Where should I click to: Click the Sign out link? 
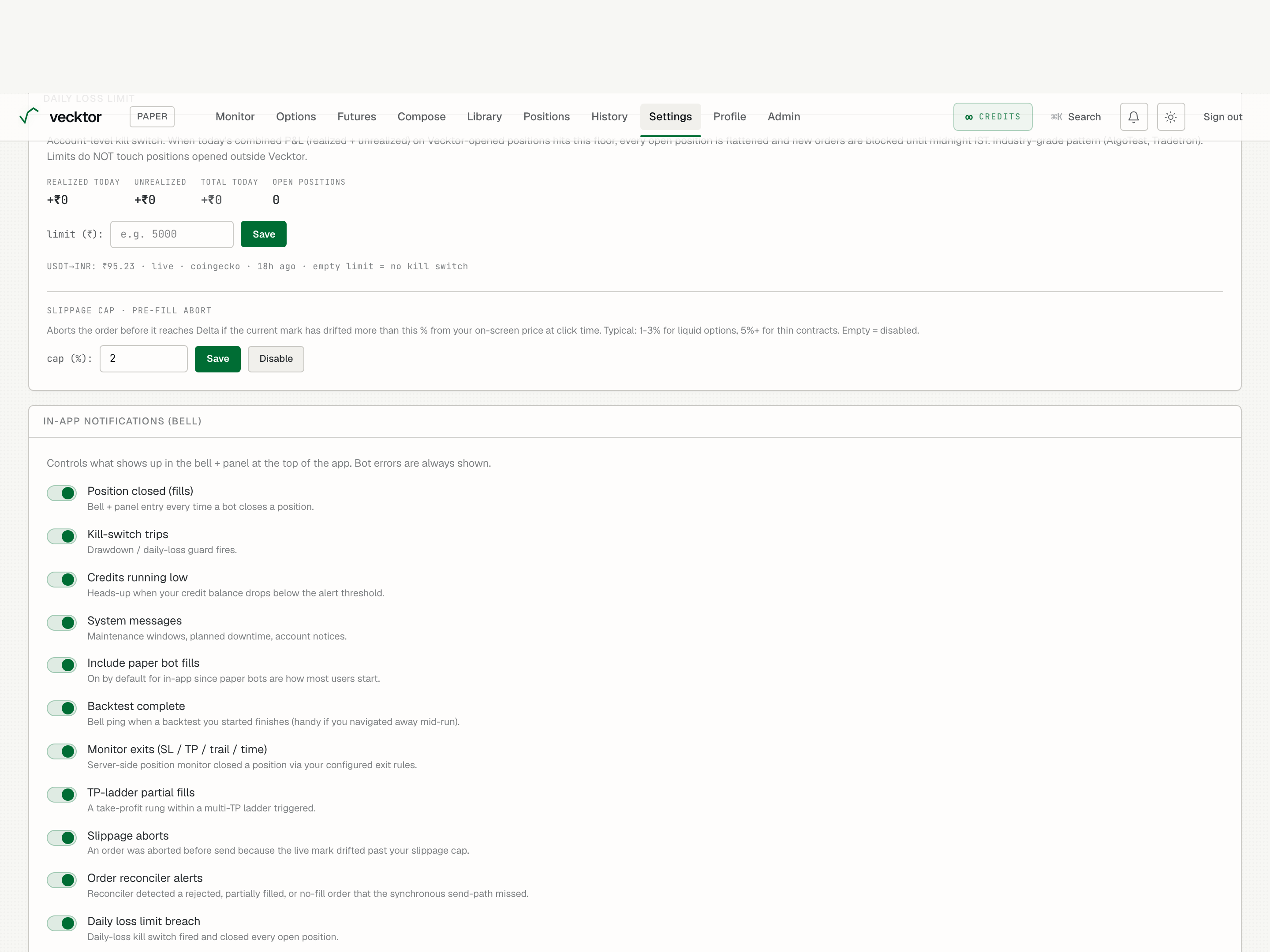1222,117
